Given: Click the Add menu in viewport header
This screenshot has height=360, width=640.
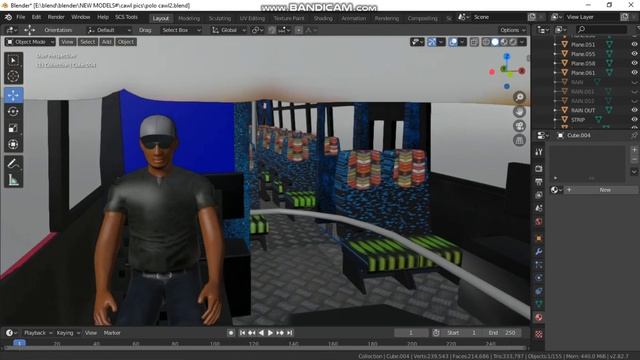Looking at the screenshot, I should click(107, 42).
